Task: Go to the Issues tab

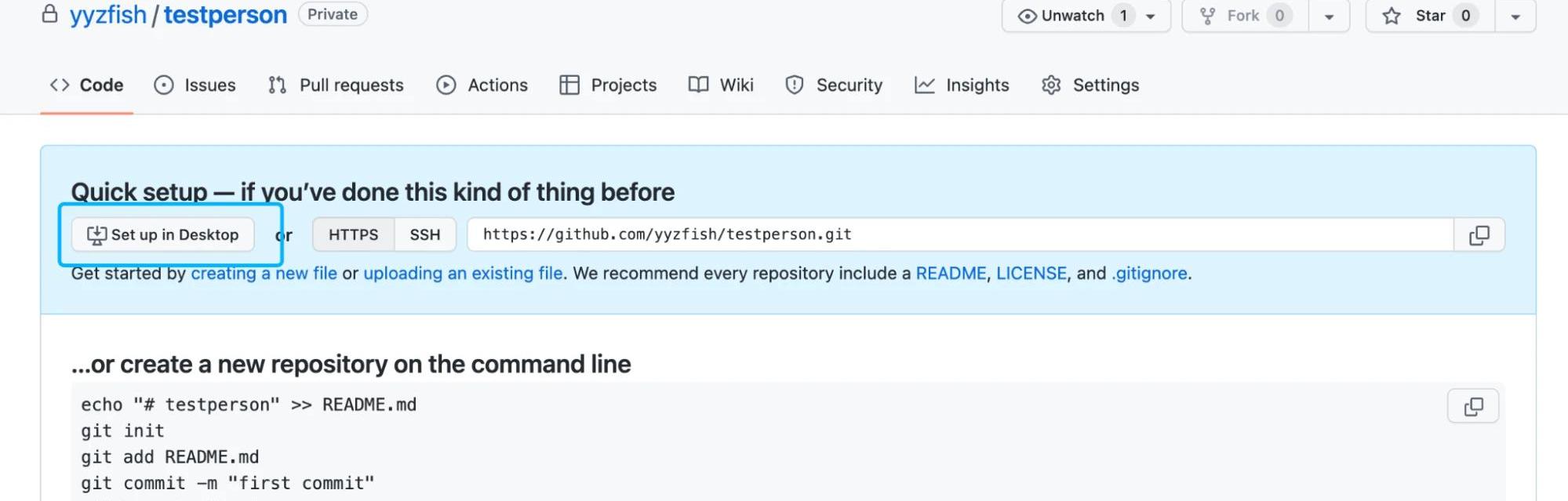Action: point(195,85)
